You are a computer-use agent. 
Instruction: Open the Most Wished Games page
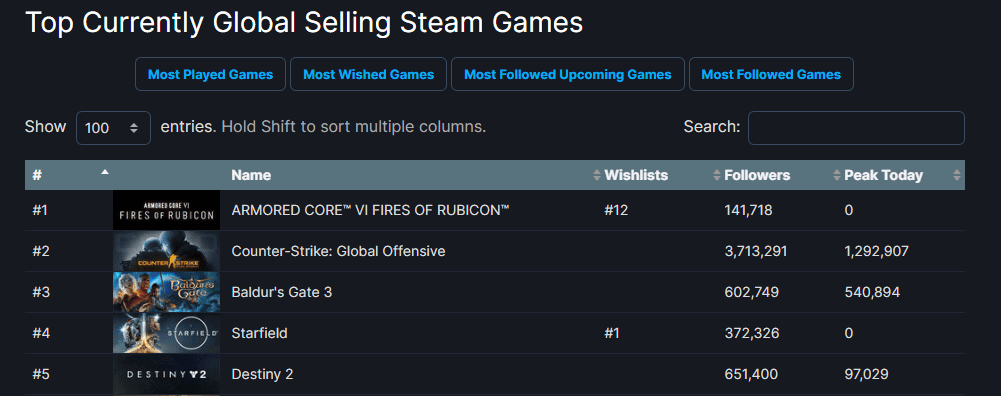coord(368,74)
